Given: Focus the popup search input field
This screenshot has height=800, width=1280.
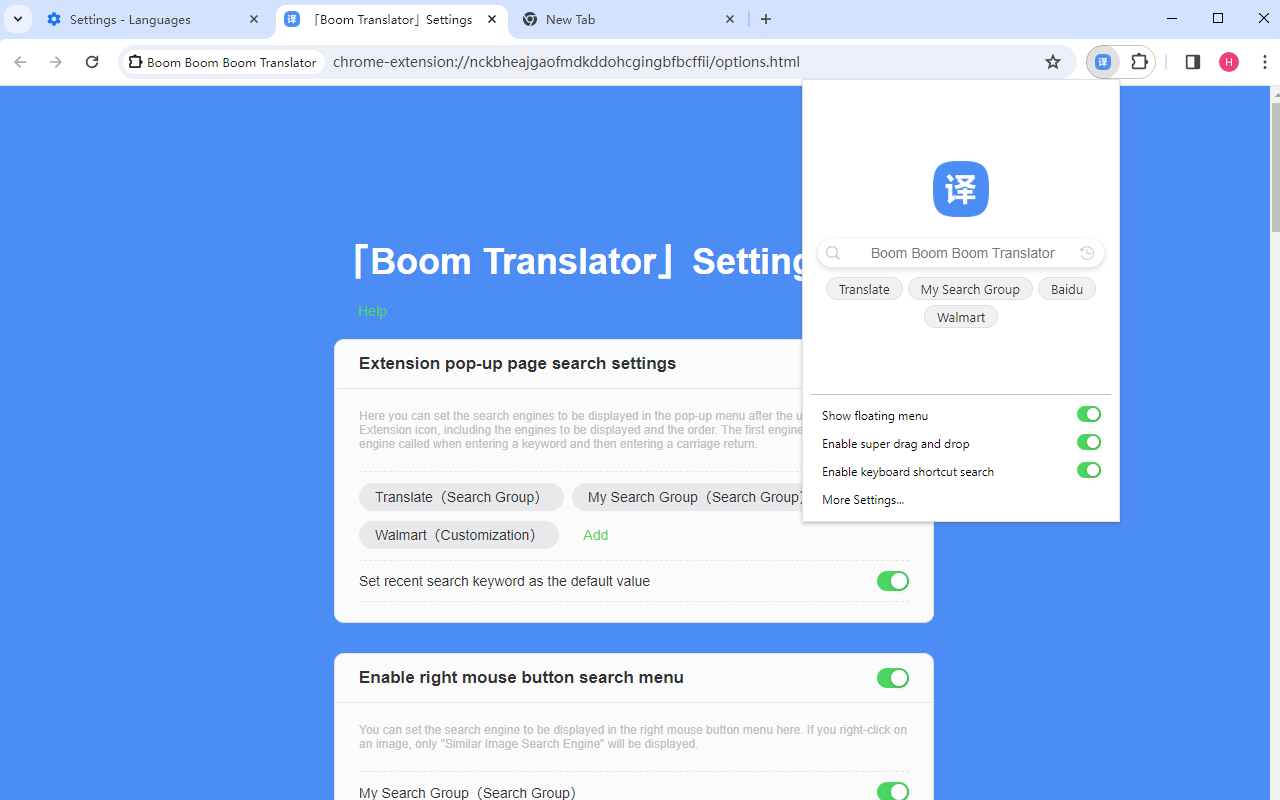Looking at the screenshot, I should point(961,253).
